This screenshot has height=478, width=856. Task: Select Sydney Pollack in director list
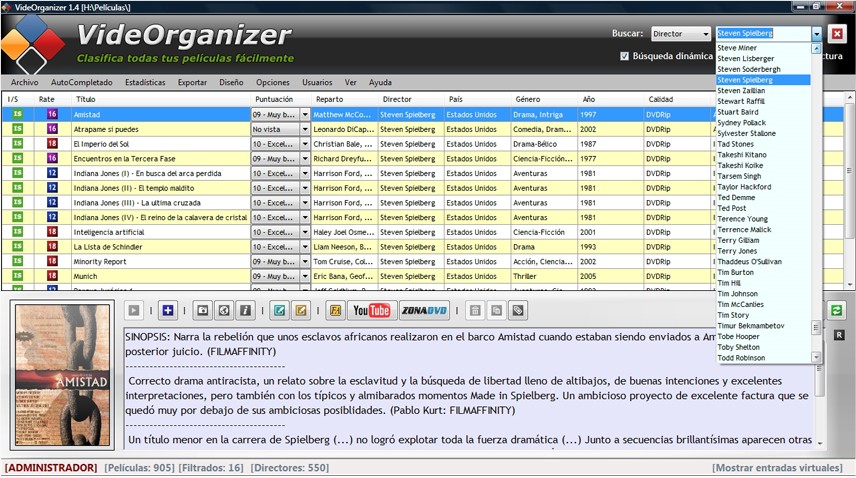click(x=763, y=123)
